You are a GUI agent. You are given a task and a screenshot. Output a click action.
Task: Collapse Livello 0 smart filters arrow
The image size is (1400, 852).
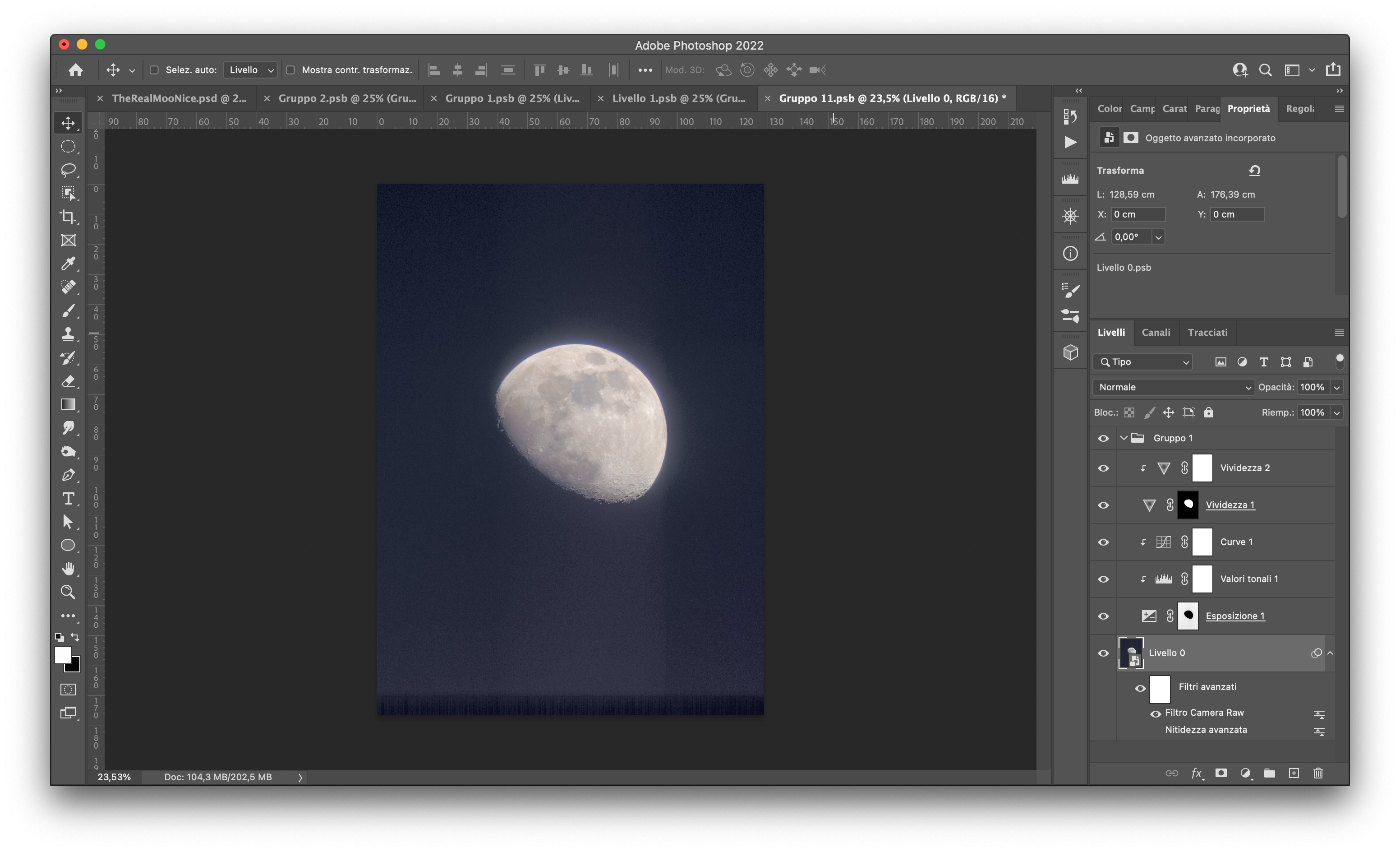coord(1330,653)
